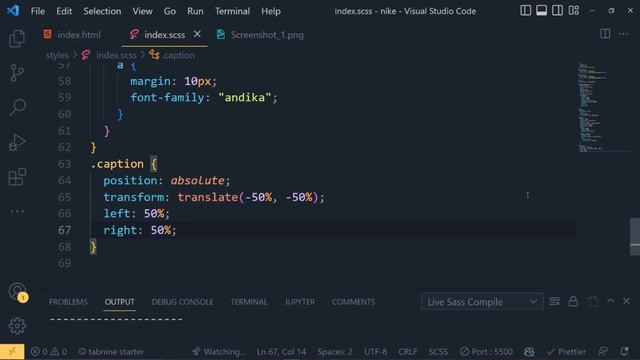Open the Accounts menu icon
This screenshot has height=360, width=640.
click(x=17, y=291)
